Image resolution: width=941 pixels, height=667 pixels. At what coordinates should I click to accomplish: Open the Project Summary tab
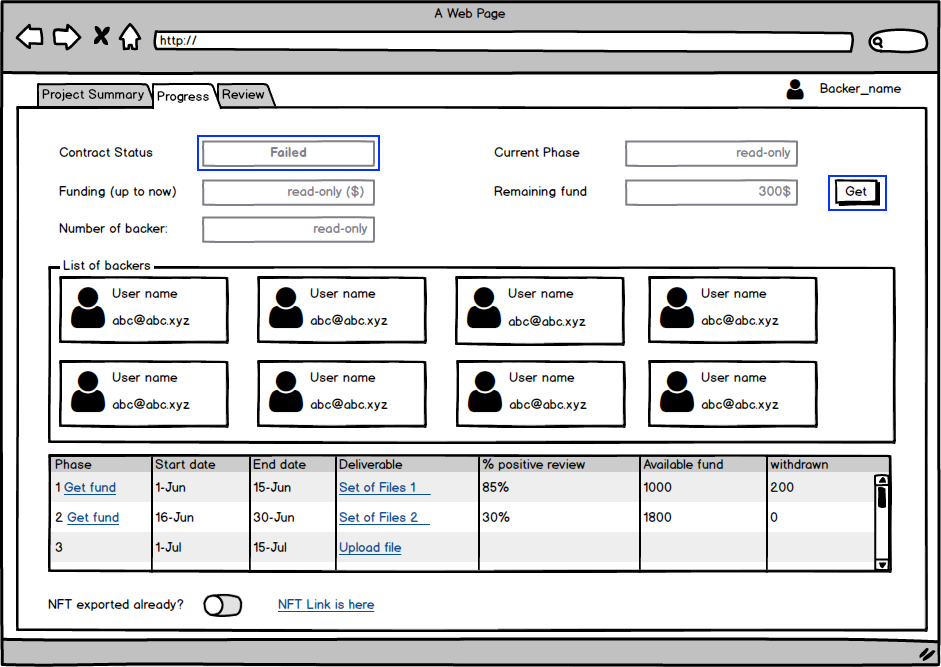click(93, 95)
